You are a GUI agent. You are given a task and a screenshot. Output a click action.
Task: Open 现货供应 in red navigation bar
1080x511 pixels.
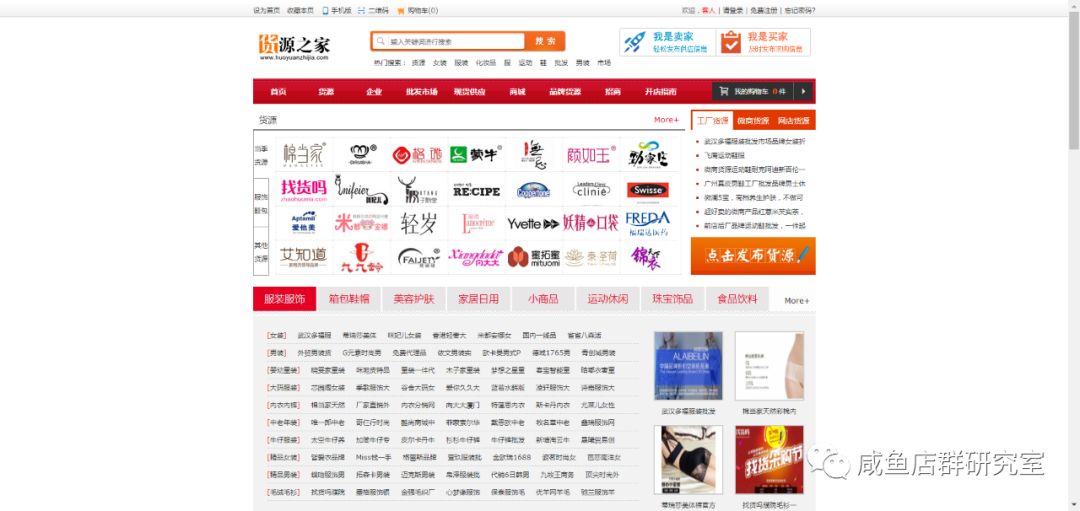pos(469,92)
